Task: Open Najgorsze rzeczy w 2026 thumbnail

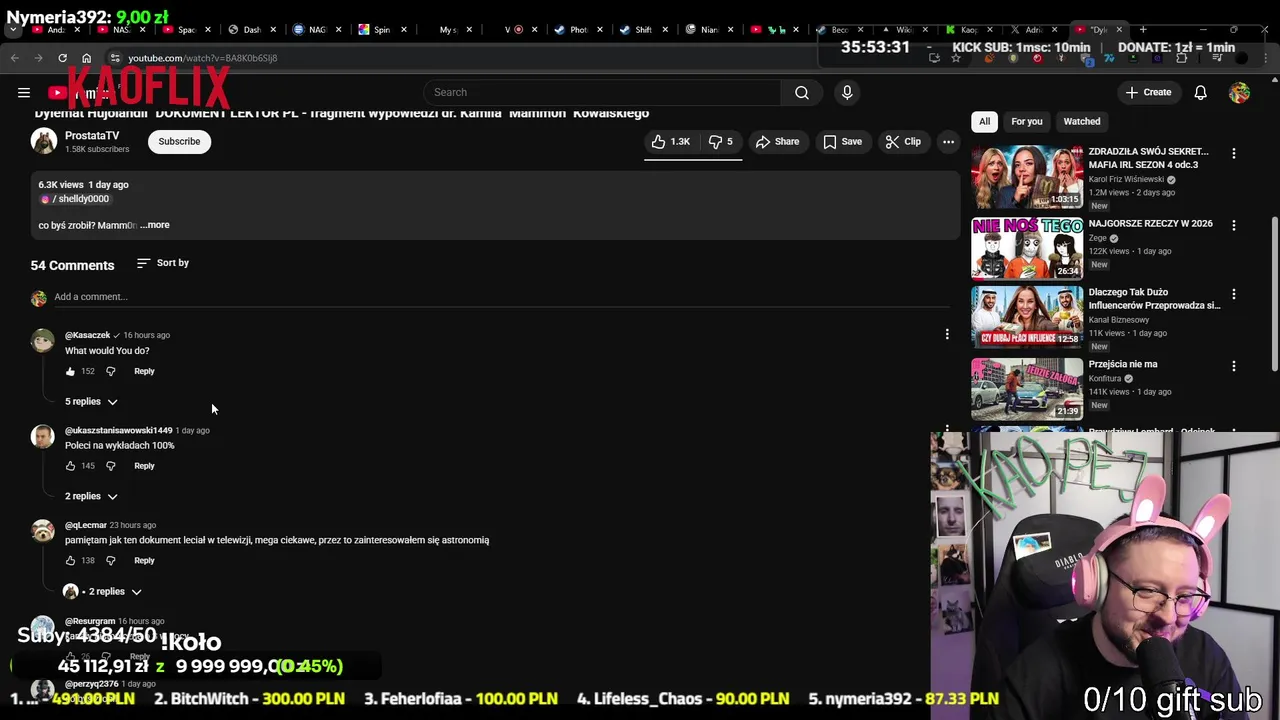Action: click(1027, 248)
